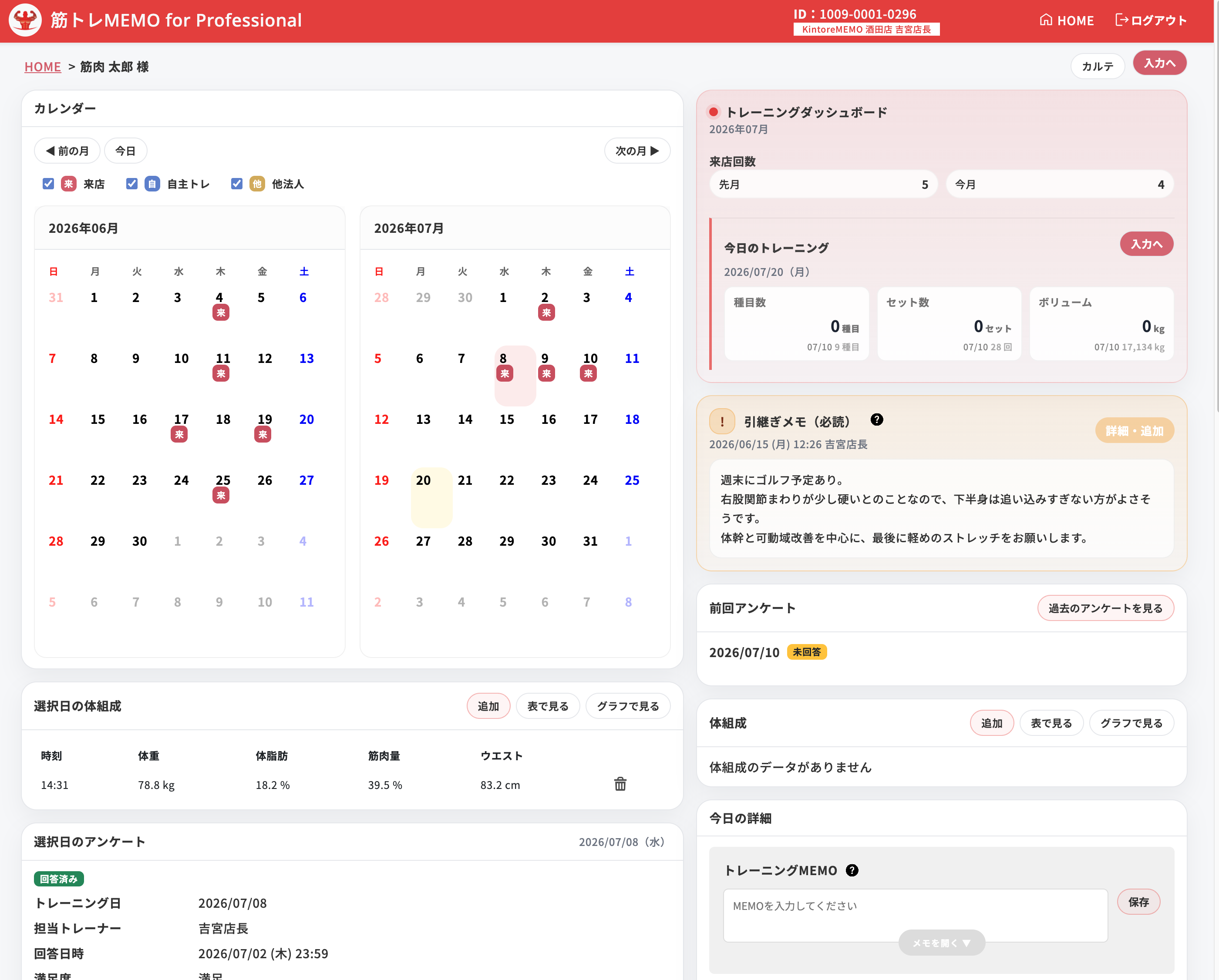The width and height of the screenshot is (1219, 980).
Task: Click the 来 legend badge icon
Action: tap(68, 184)
